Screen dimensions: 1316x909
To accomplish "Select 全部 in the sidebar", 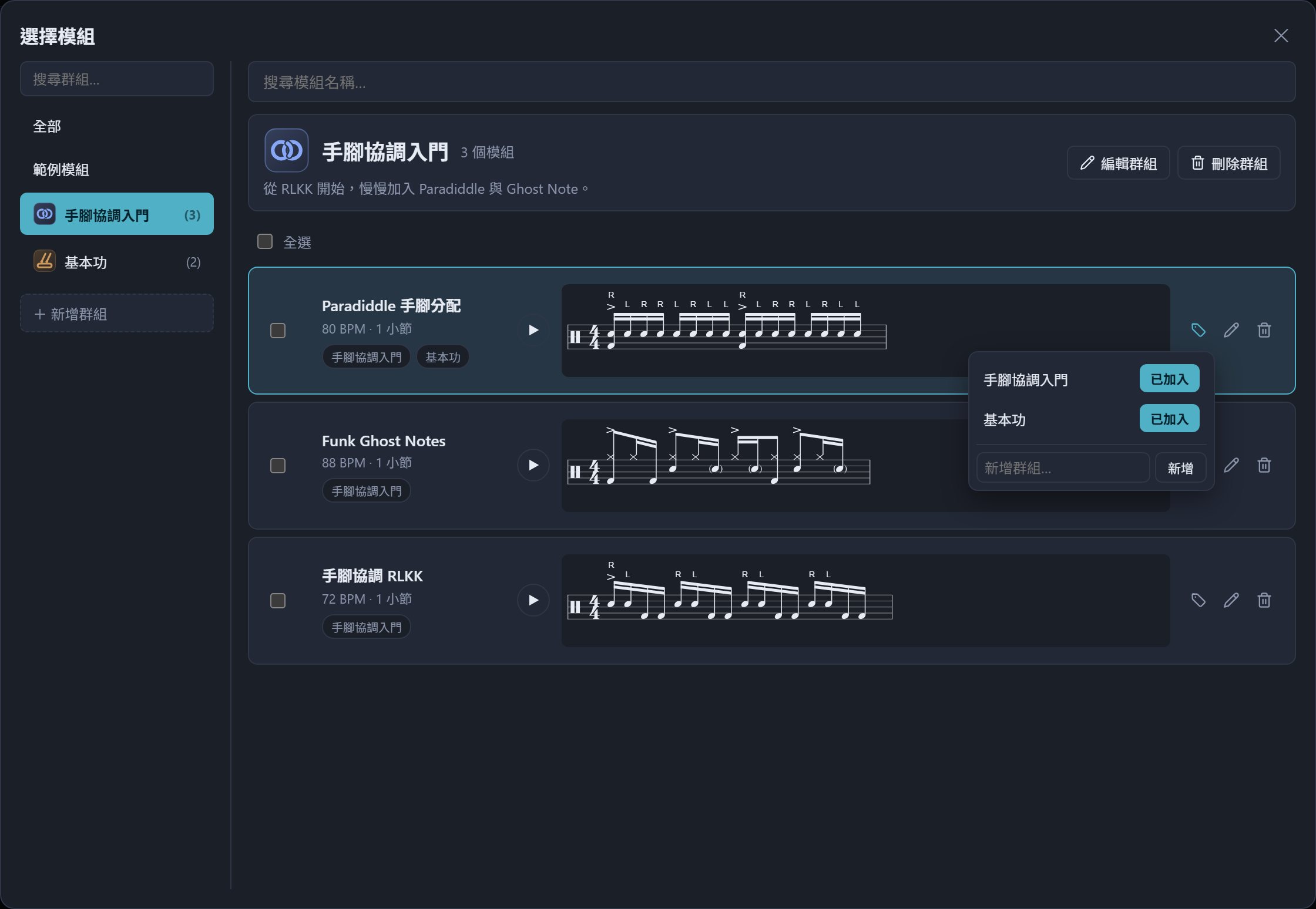I will (x=117, y=126).
